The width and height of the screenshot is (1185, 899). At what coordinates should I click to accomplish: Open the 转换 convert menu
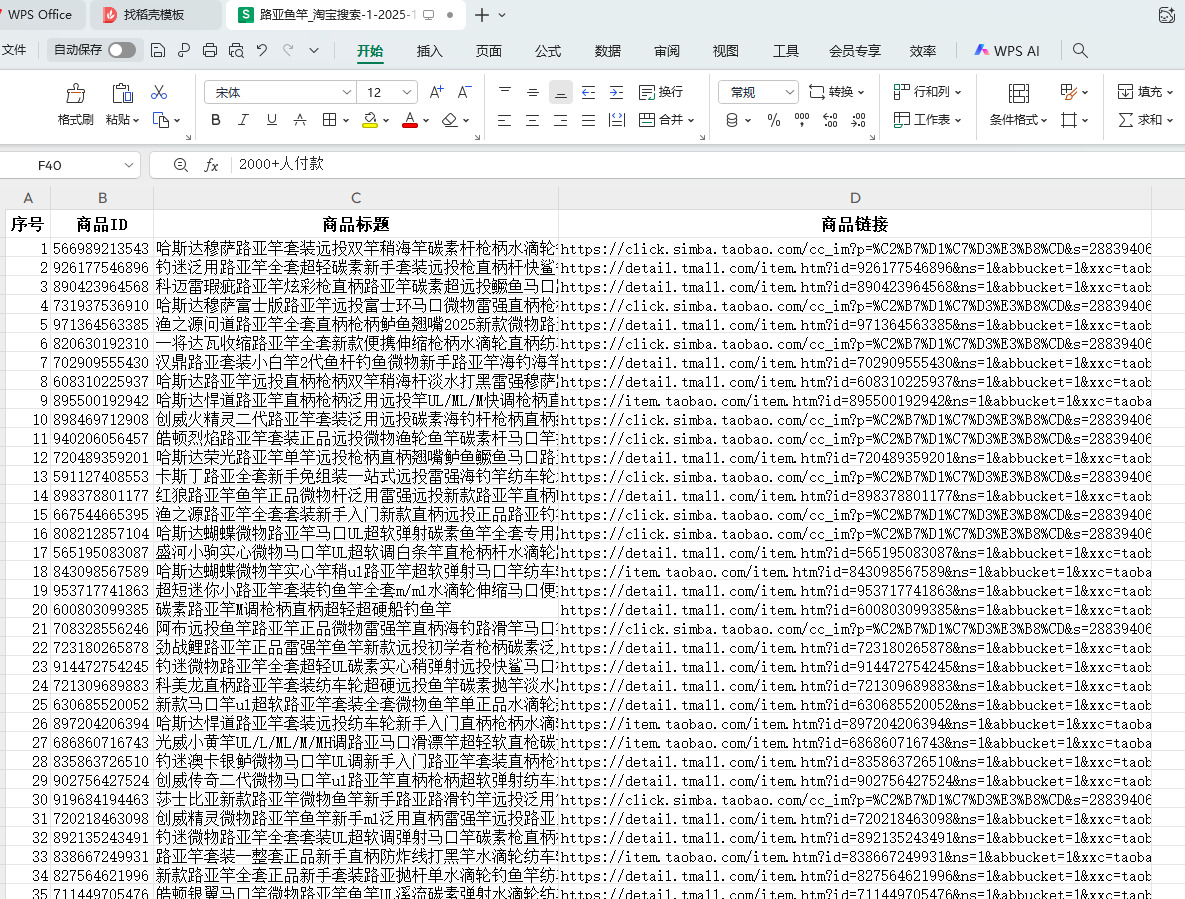point(837,92)
